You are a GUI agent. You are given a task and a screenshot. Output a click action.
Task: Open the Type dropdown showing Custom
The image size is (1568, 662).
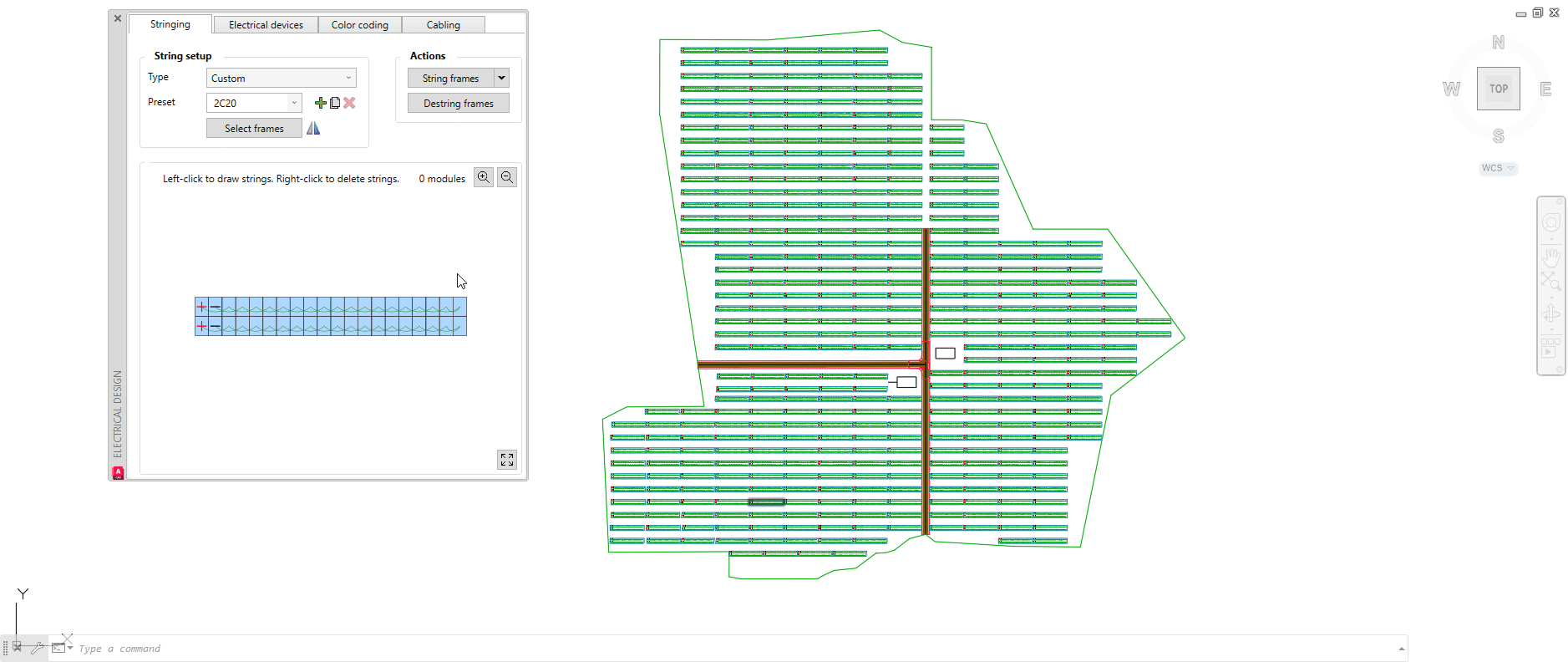coord(281,78)
